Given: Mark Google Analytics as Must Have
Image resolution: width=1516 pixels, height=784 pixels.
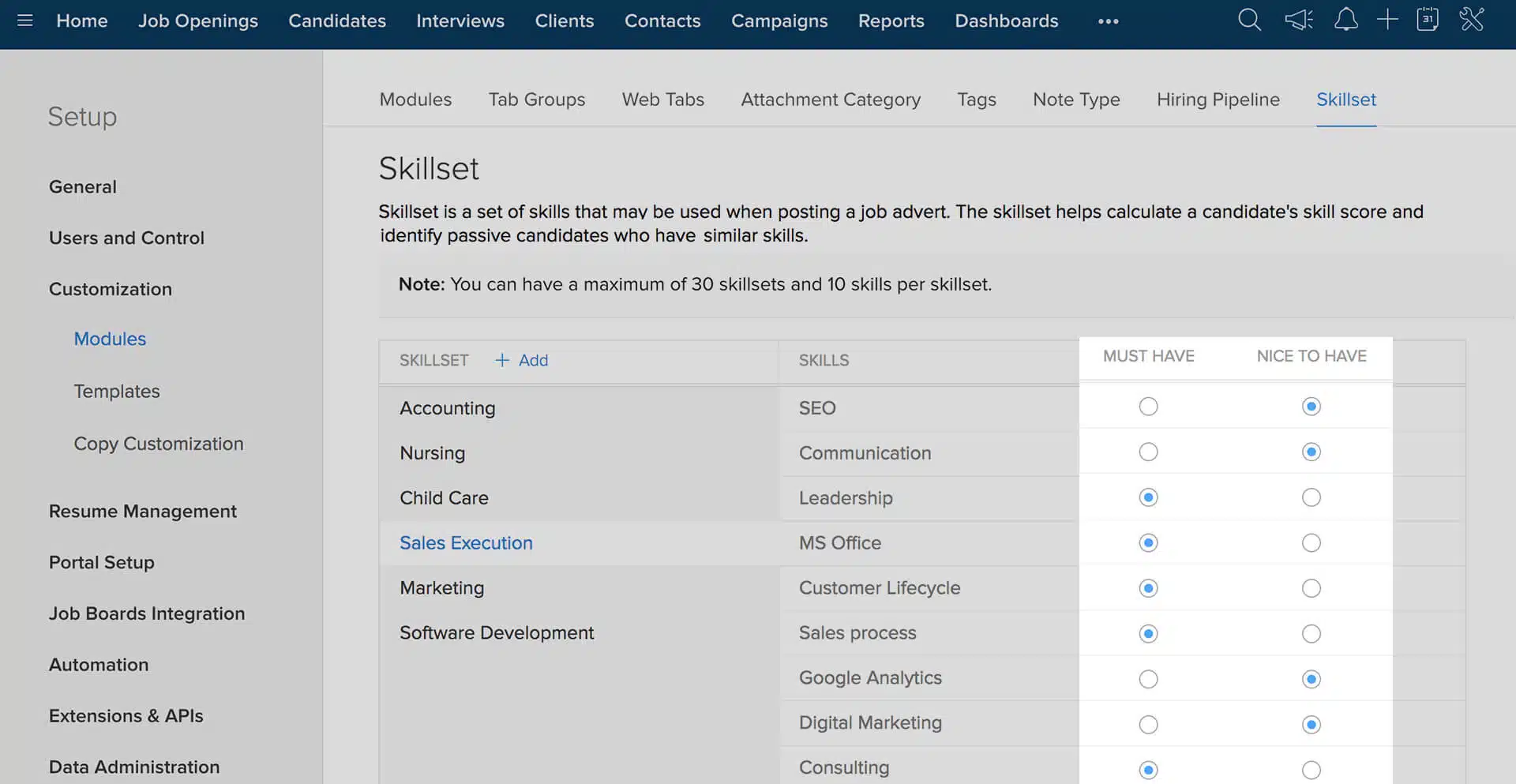Looking at the screenshot, I should coord(1147,678).
